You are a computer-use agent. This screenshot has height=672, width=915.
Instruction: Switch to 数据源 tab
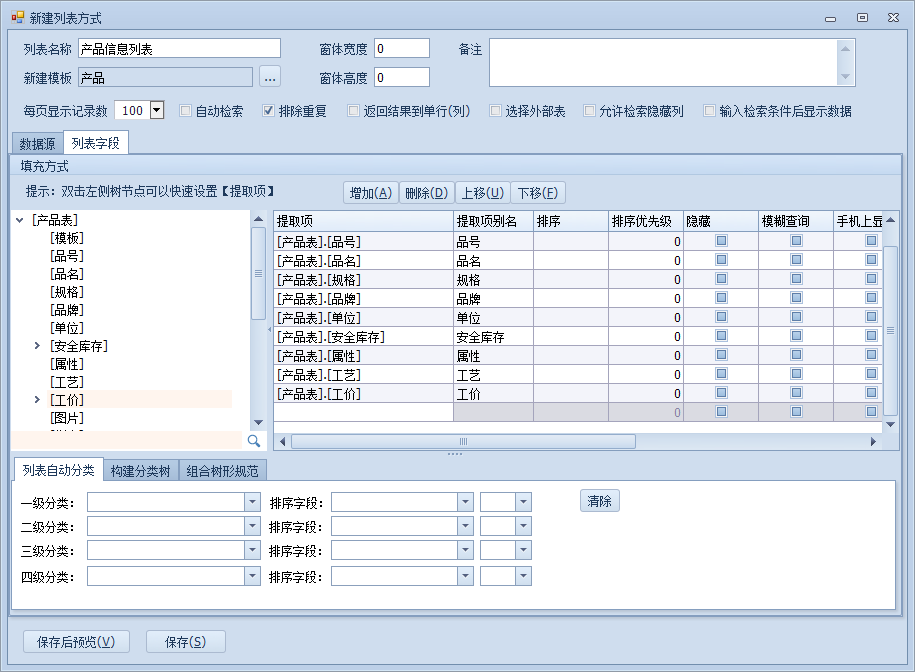pyautogui.click(x=37, y=144)
